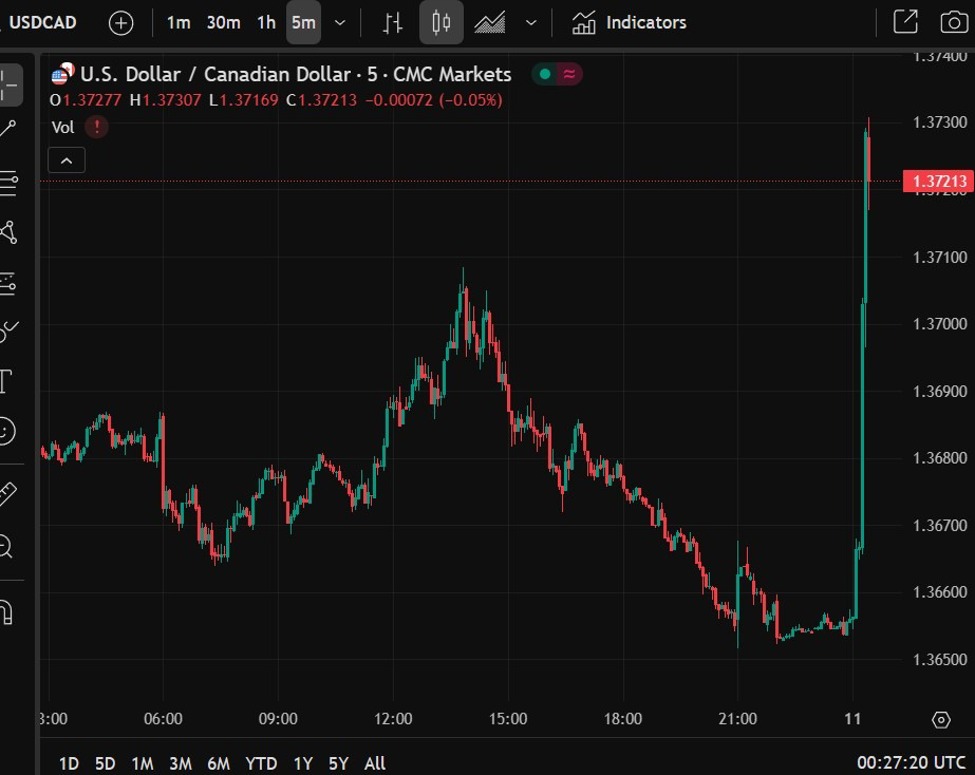Toggle magnet mode in left sidebar
The height and width of the screenshot is (775, 975).
[x=6, y=611]
